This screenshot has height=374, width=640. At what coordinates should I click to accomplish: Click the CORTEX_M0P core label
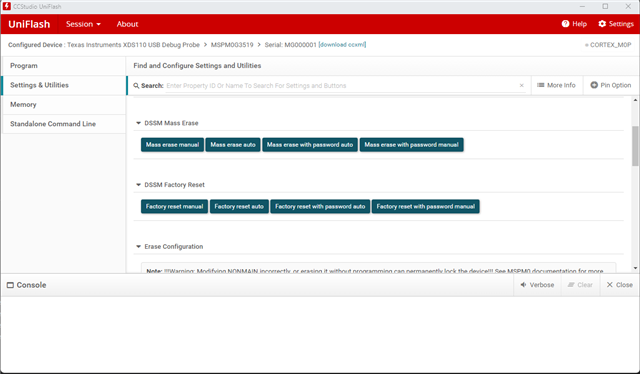[611, 45]
